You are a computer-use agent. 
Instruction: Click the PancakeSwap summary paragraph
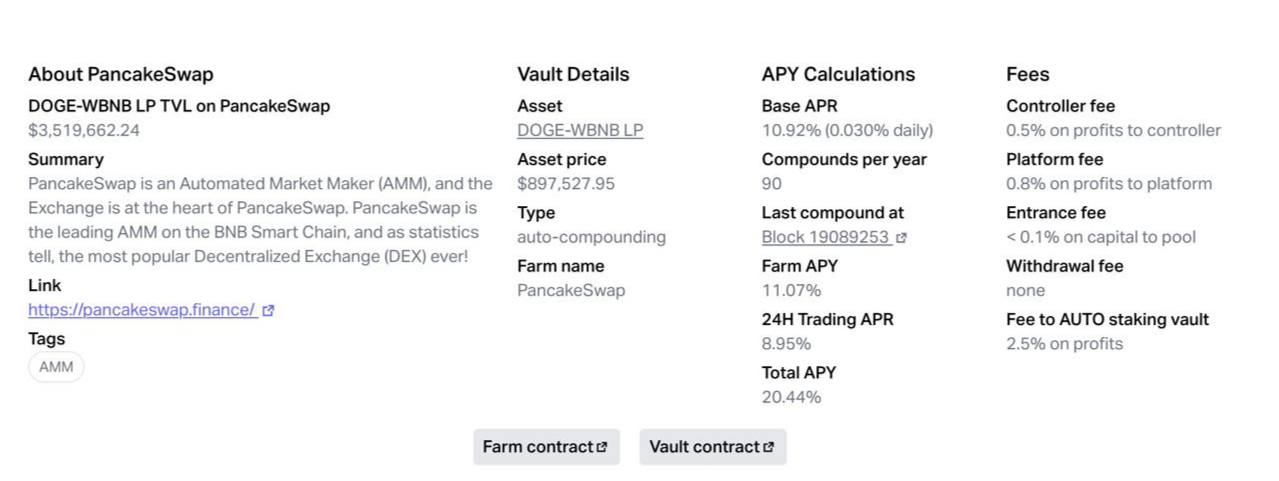point(260,220)
